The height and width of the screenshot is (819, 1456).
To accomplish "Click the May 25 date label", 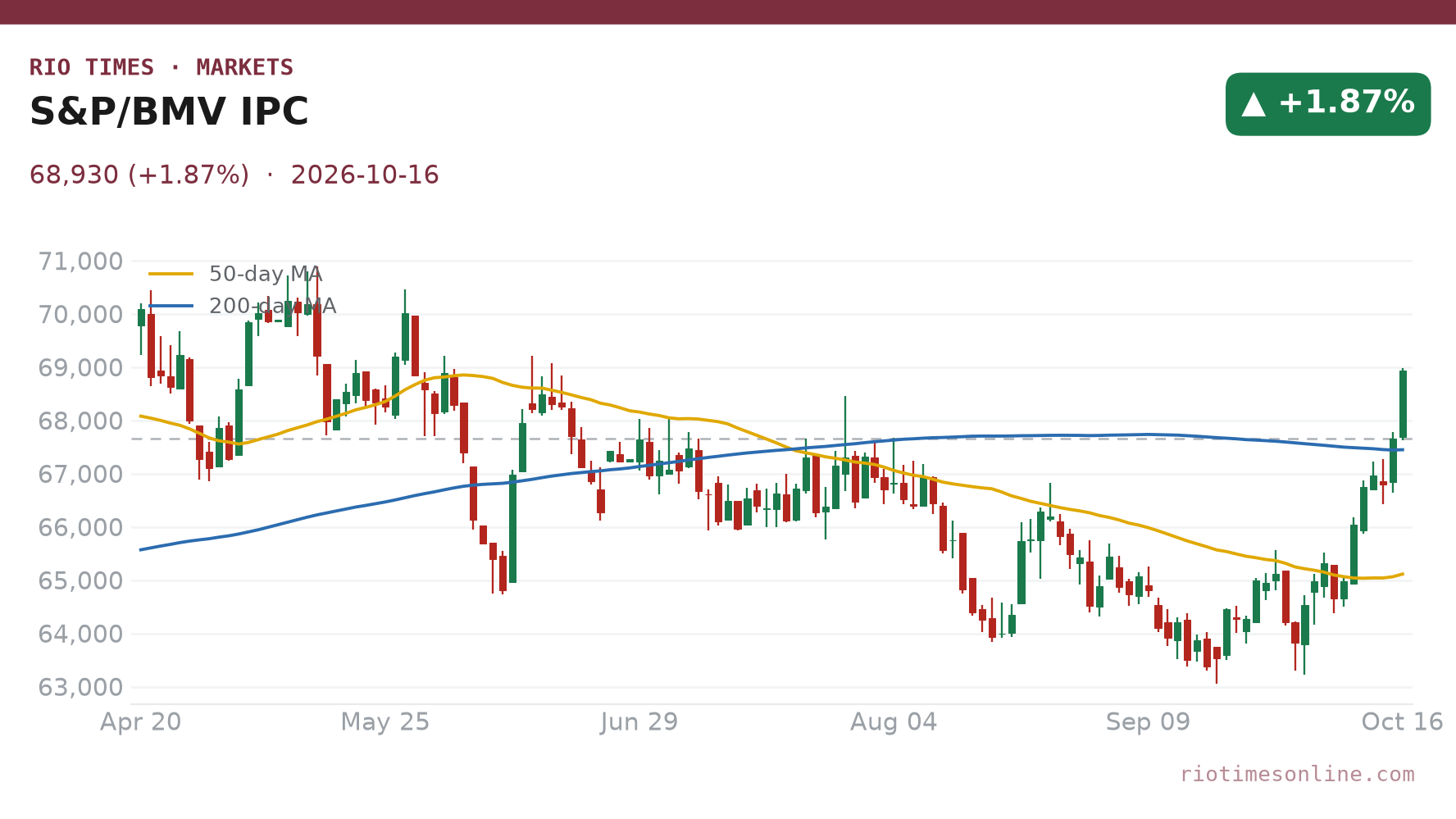I will click(x=385, y=722).
